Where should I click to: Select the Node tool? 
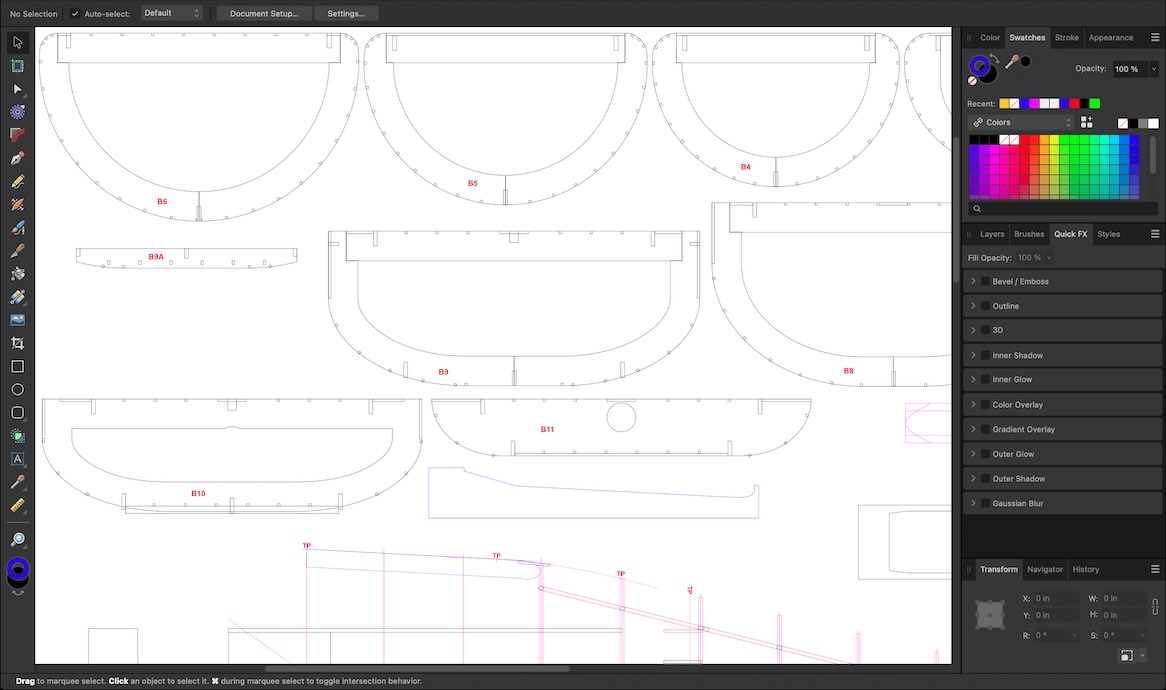point(17,89)
